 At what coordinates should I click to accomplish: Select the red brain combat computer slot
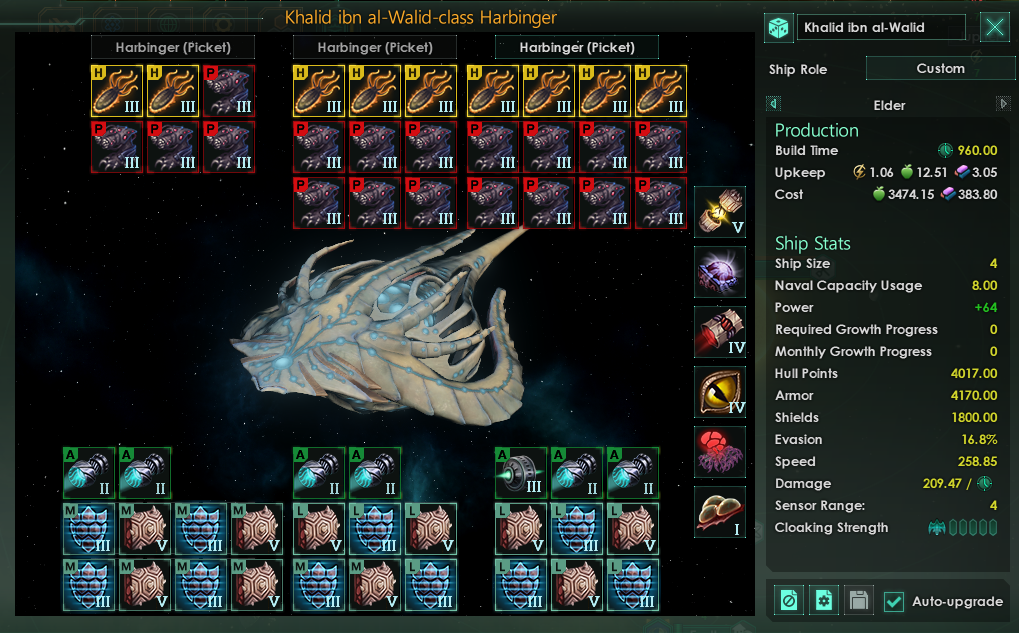pyautogui.click(x=720, y=452)
